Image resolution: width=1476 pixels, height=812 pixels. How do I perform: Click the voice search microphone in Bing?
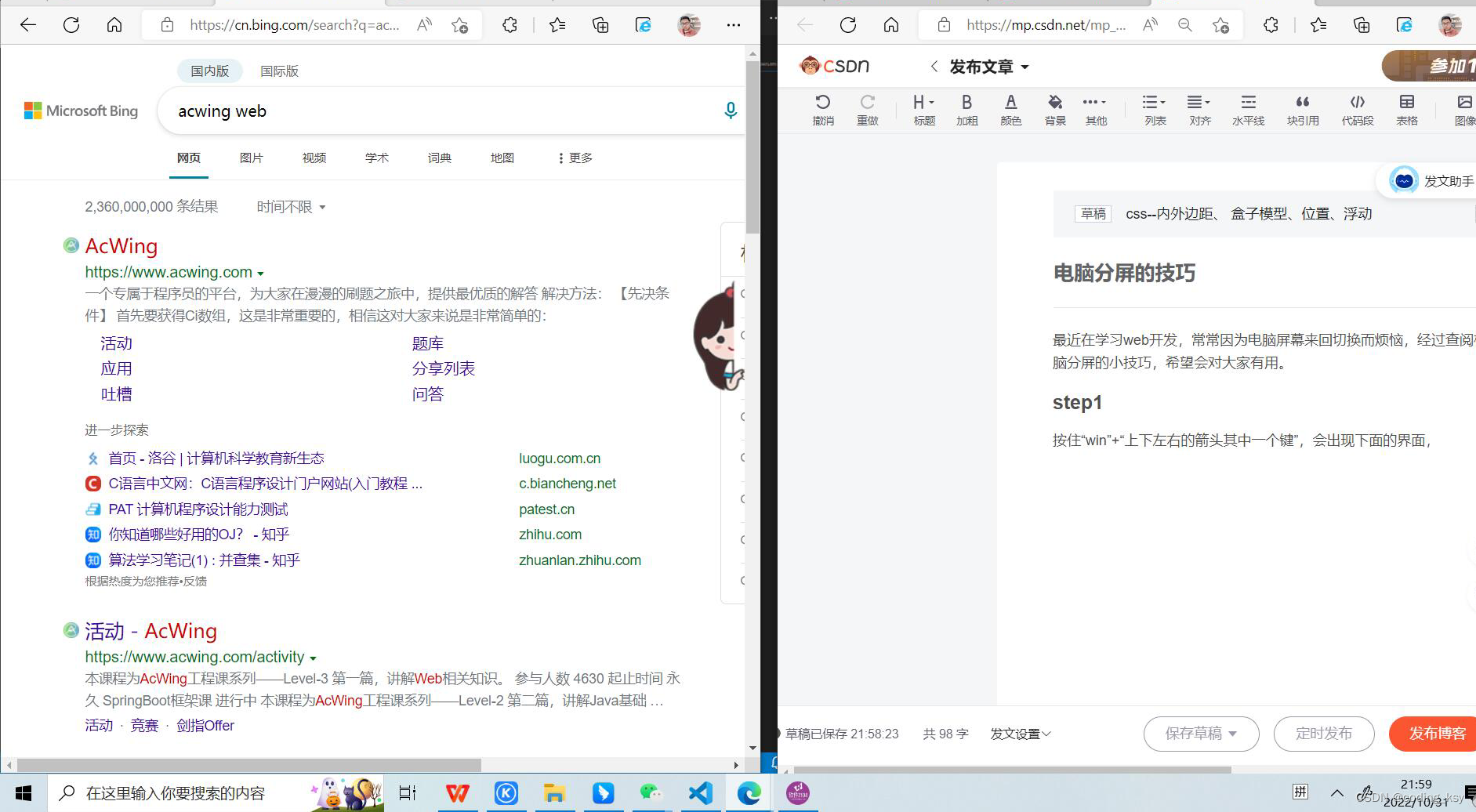[730, 111]
